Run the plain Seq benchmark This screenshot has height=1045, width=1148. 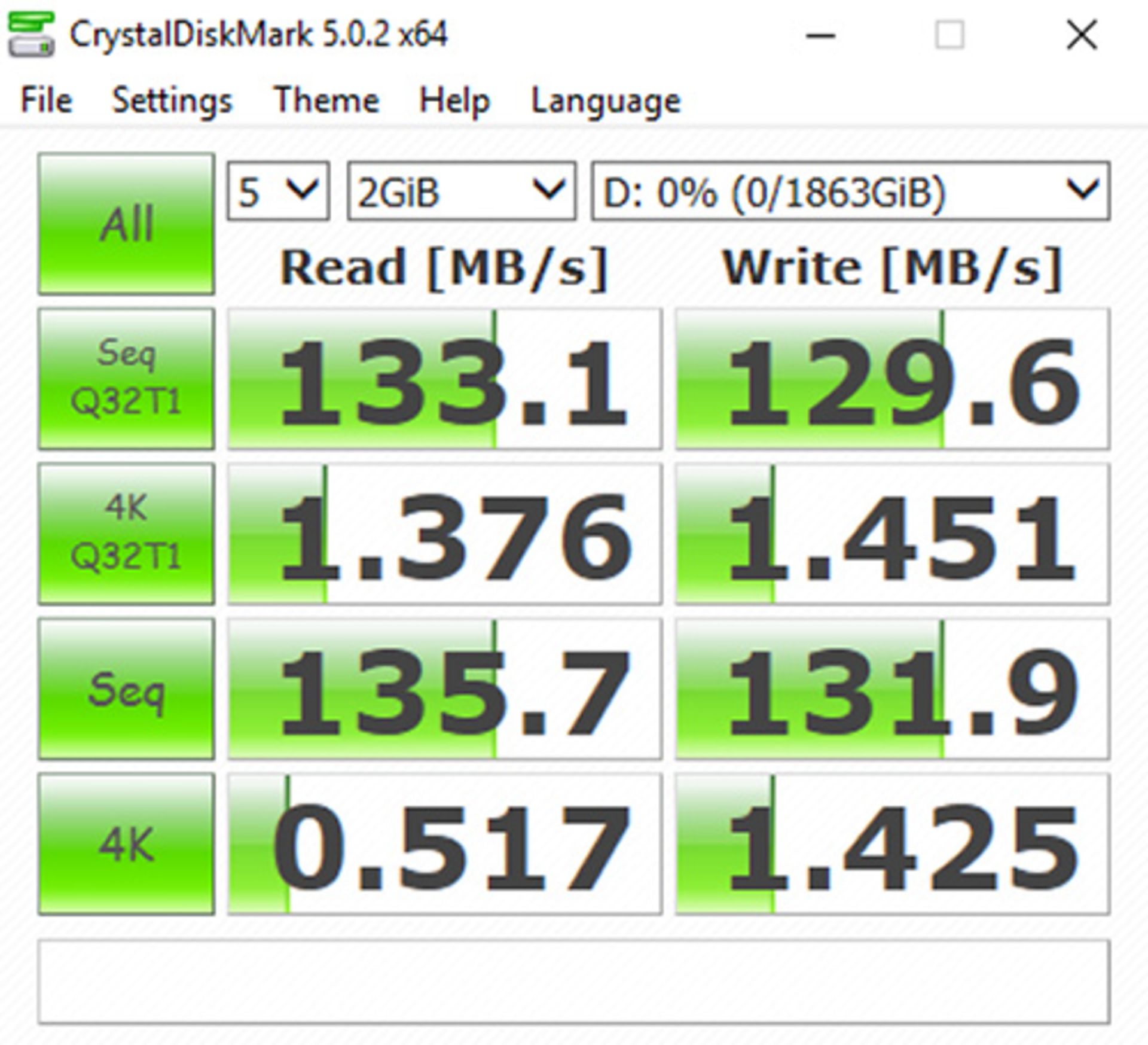[126, 688]
